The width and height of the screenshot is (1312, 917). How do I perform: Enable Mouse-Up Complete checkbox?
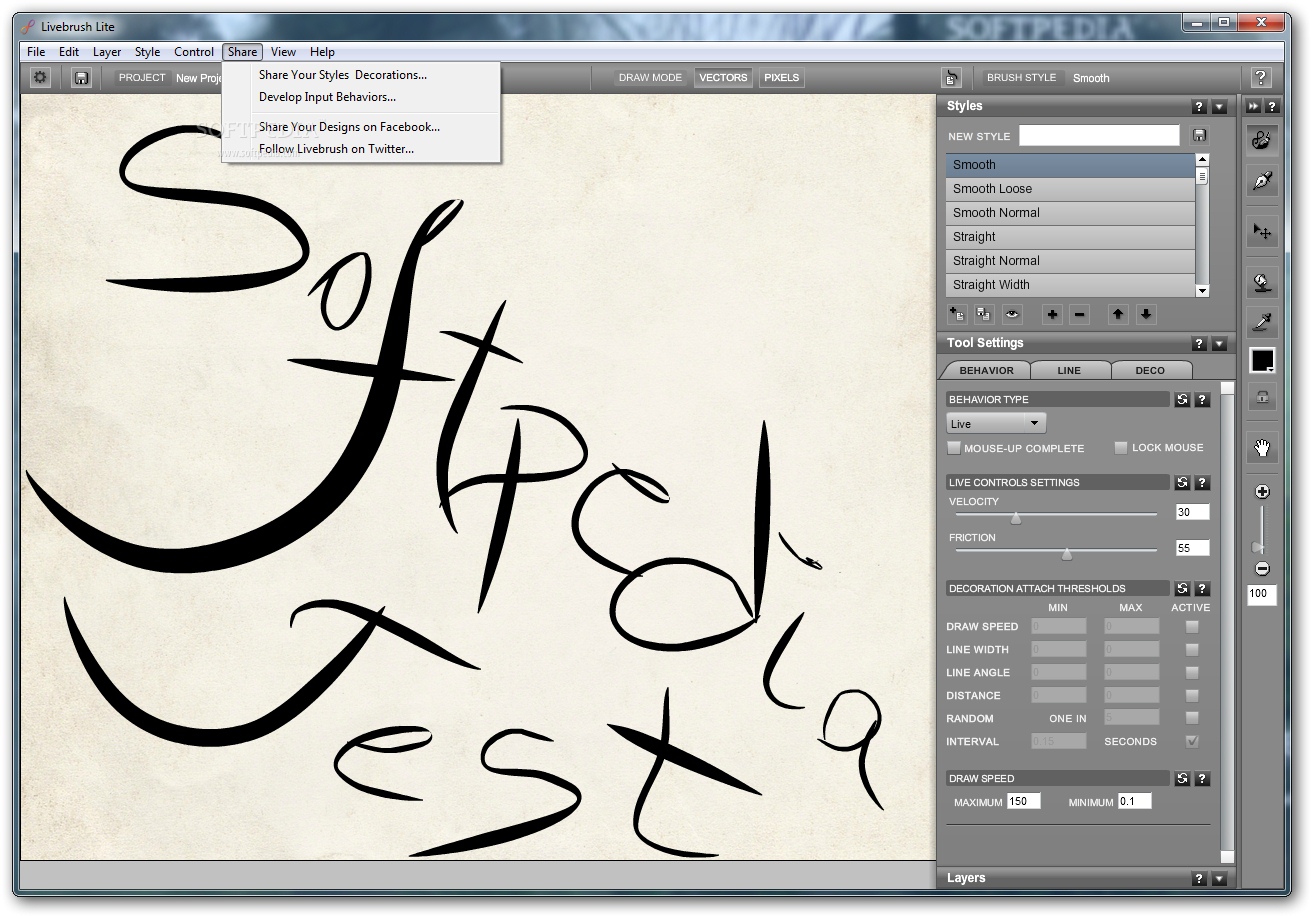(x=954, y=448)
